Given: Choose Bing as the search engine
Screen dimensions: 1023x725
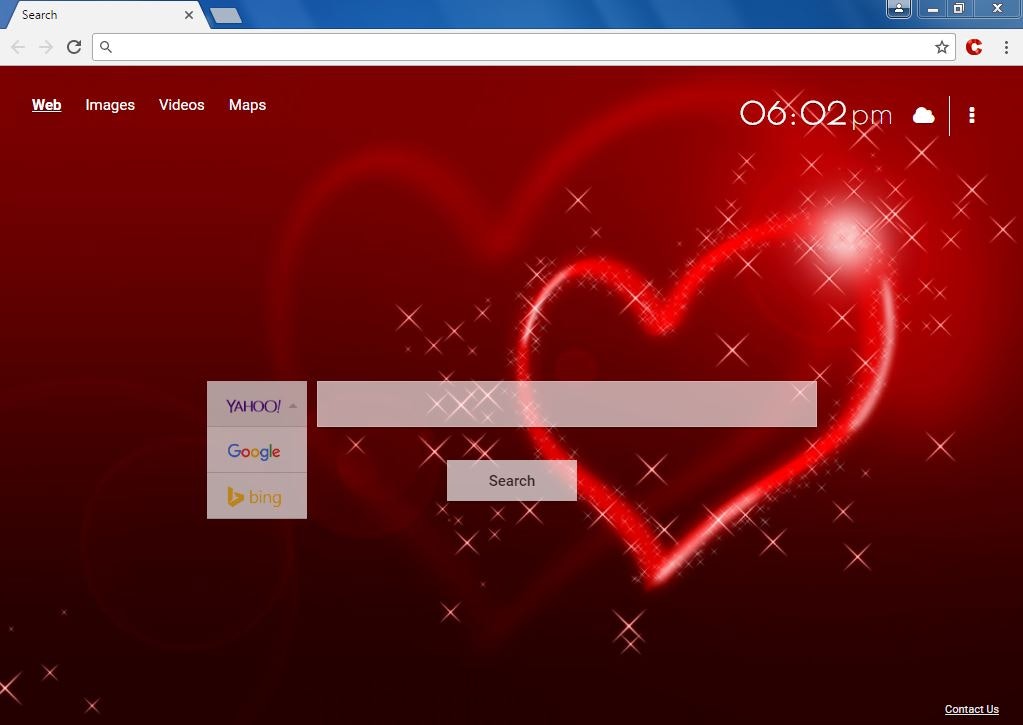Looking at the screenshot, I should coord(257,496).
